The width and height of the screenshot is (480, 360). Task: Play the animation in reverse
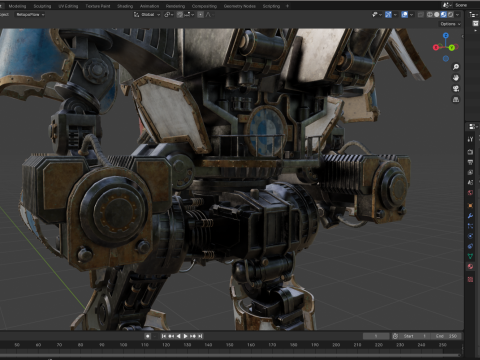[178, 336]
